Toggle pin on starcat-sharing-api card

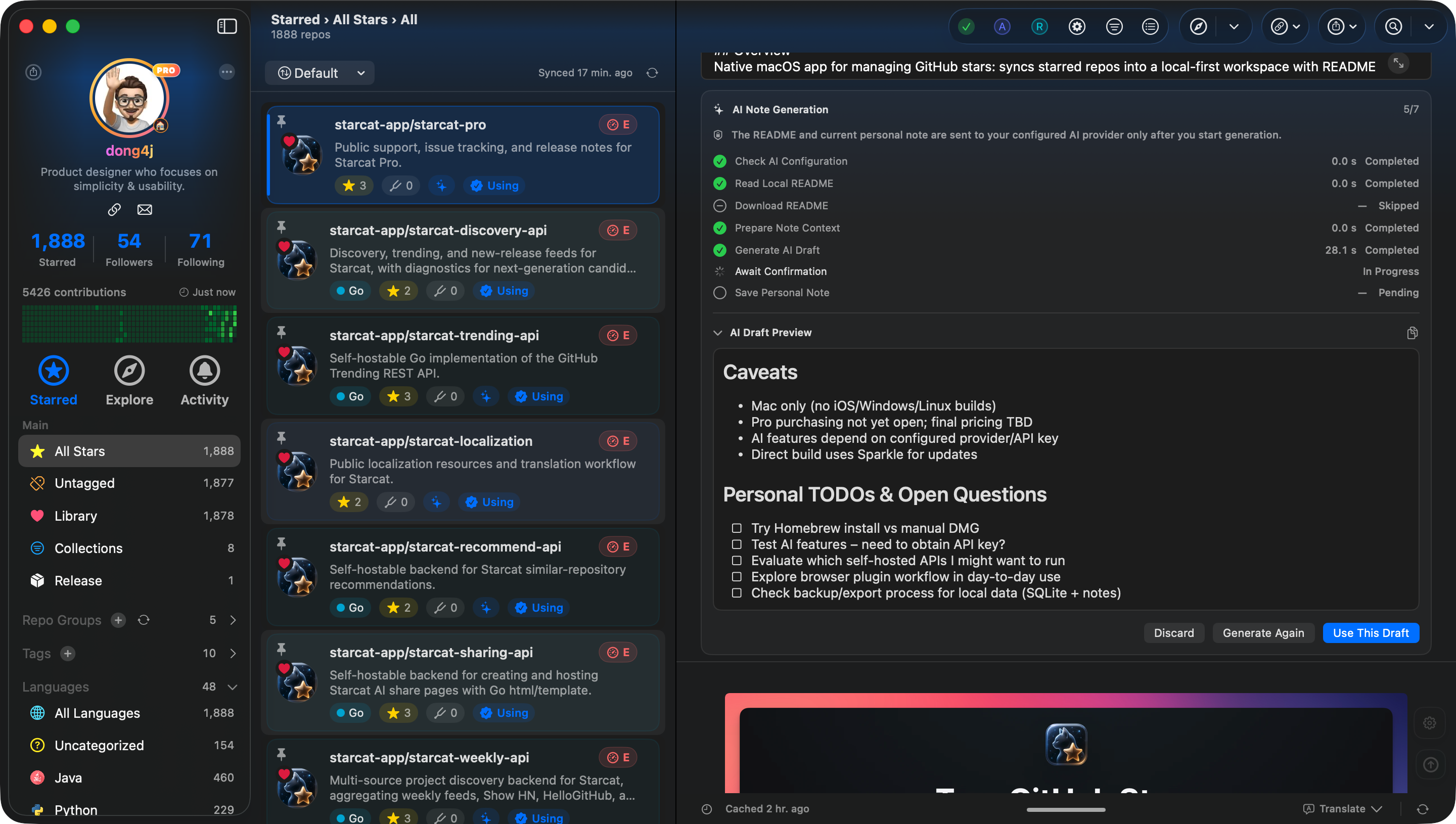coord(281,649)
